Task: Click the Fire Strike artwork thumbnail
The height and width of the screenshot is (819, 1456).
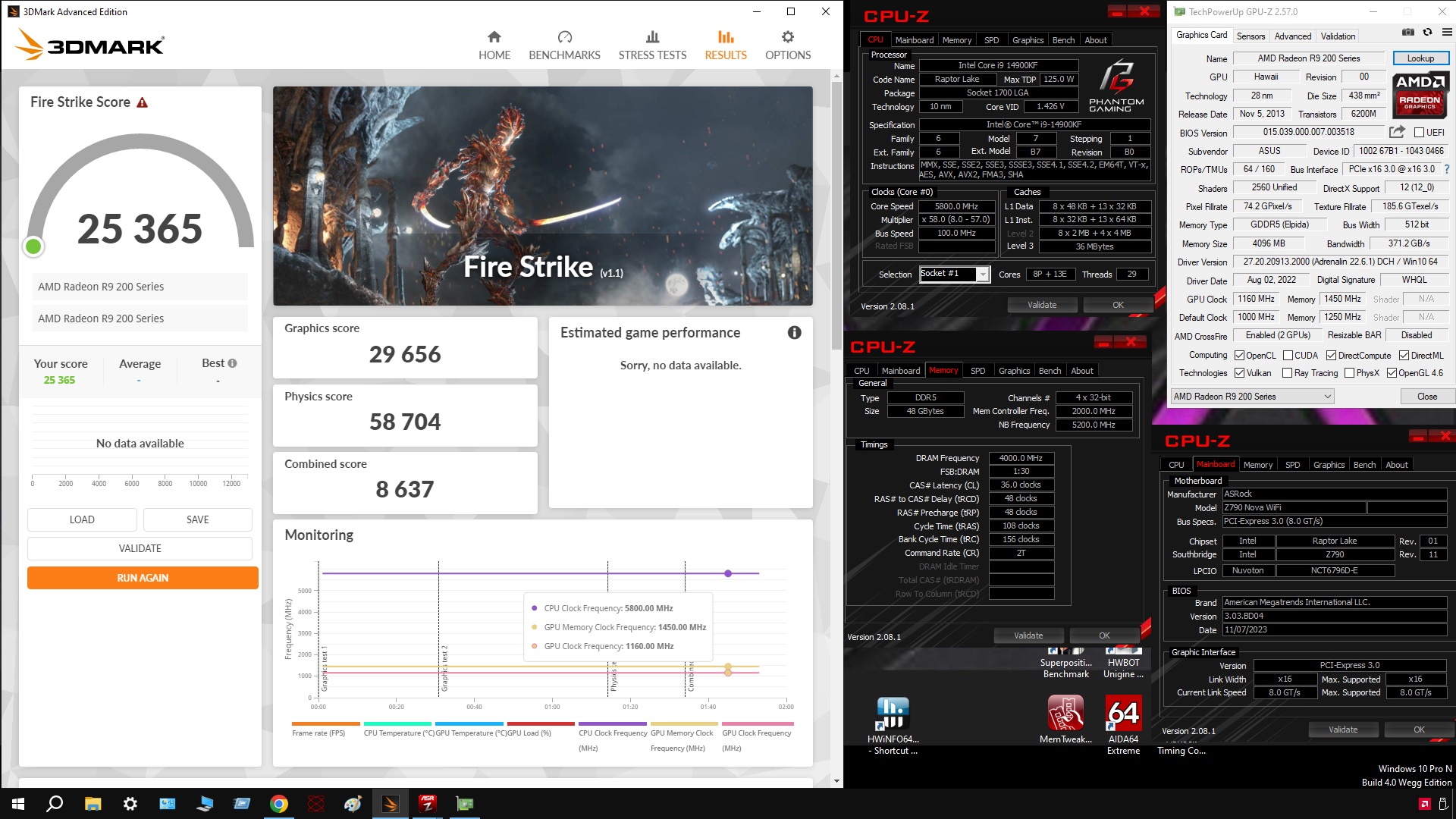Action: tap(542, 196)
